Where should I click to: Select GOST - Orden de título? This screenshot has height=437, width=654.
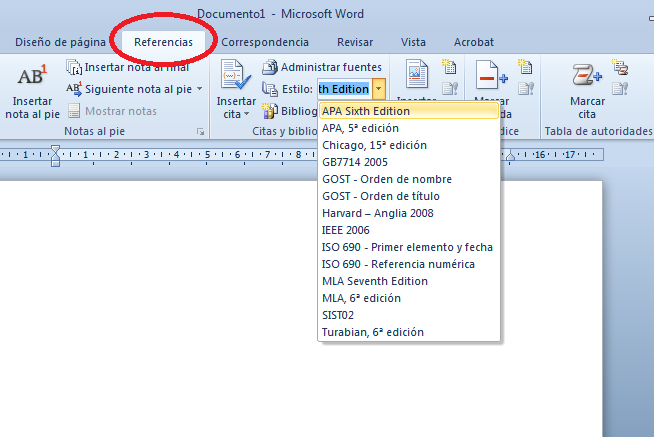click(409, 196)
